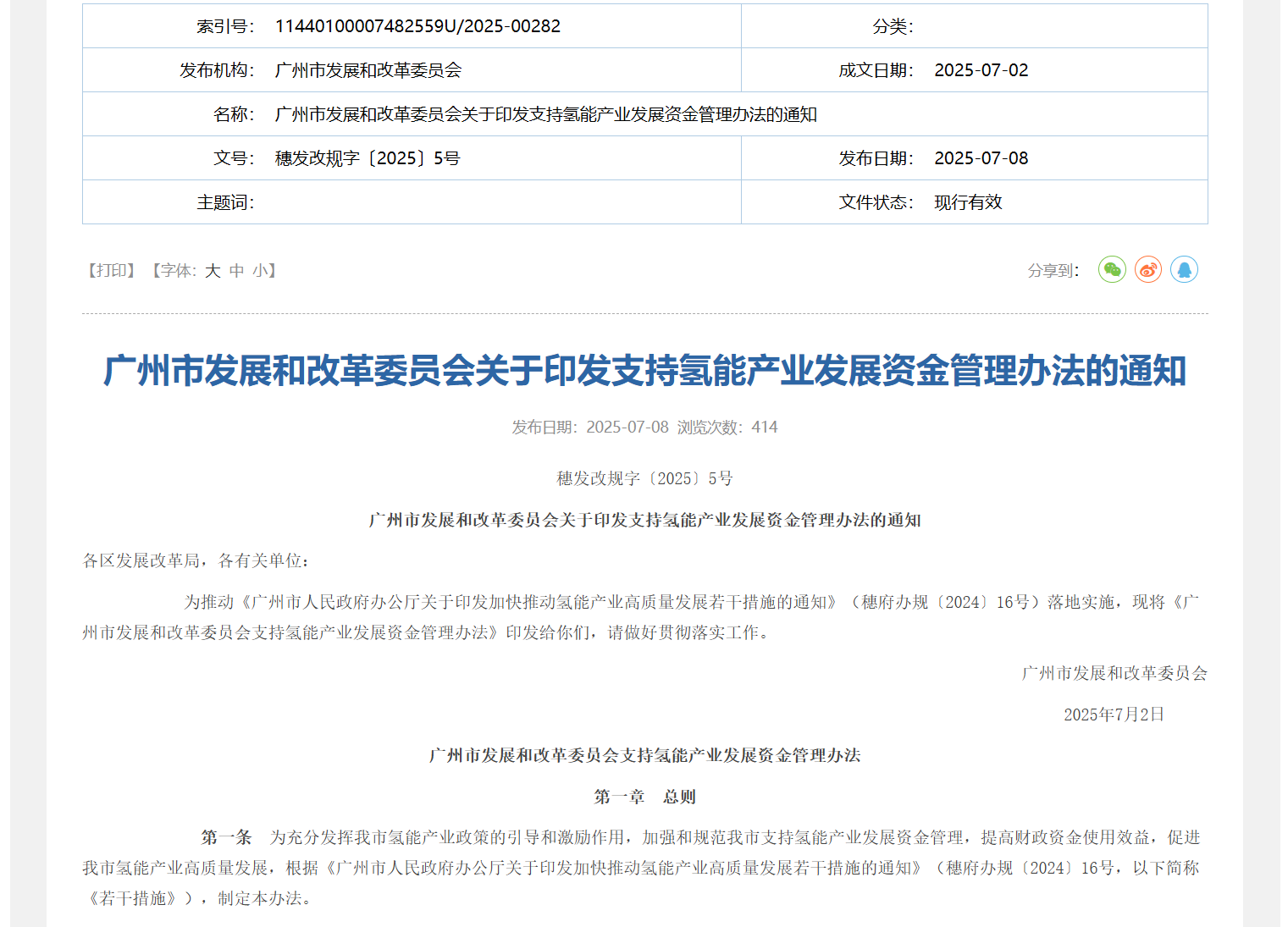Share the article to WeChat
1288x927 pixels.
point(1112,269)
